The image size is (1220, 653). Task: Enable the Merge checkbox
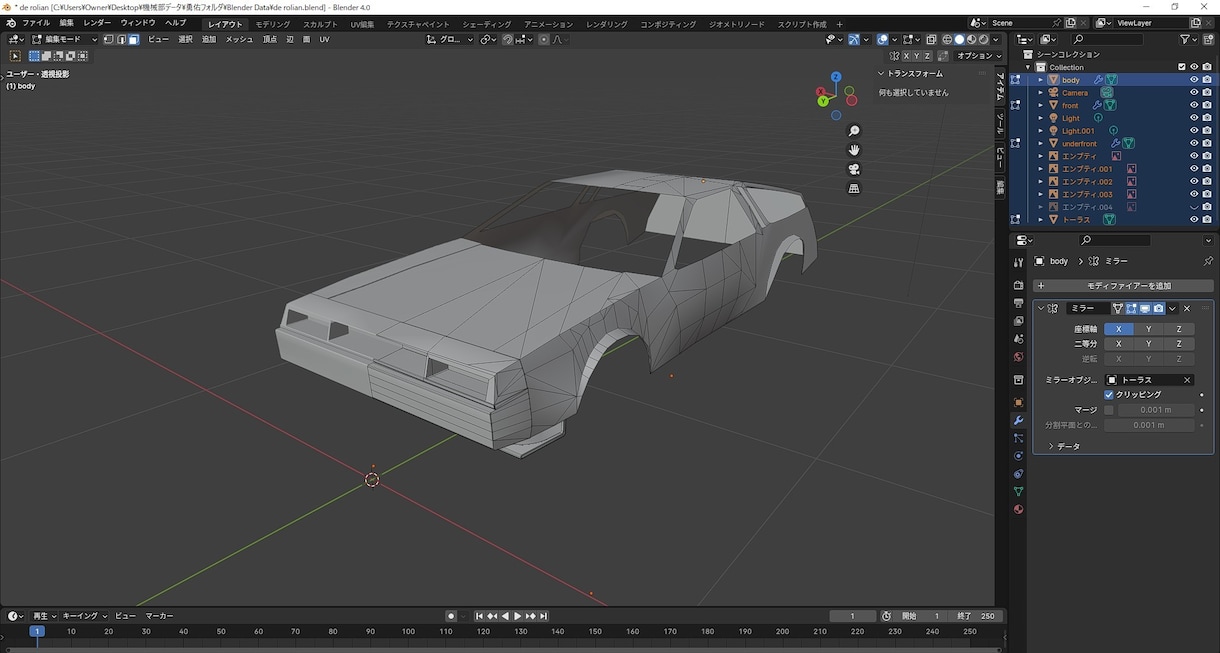click(x=1109, y=410)
